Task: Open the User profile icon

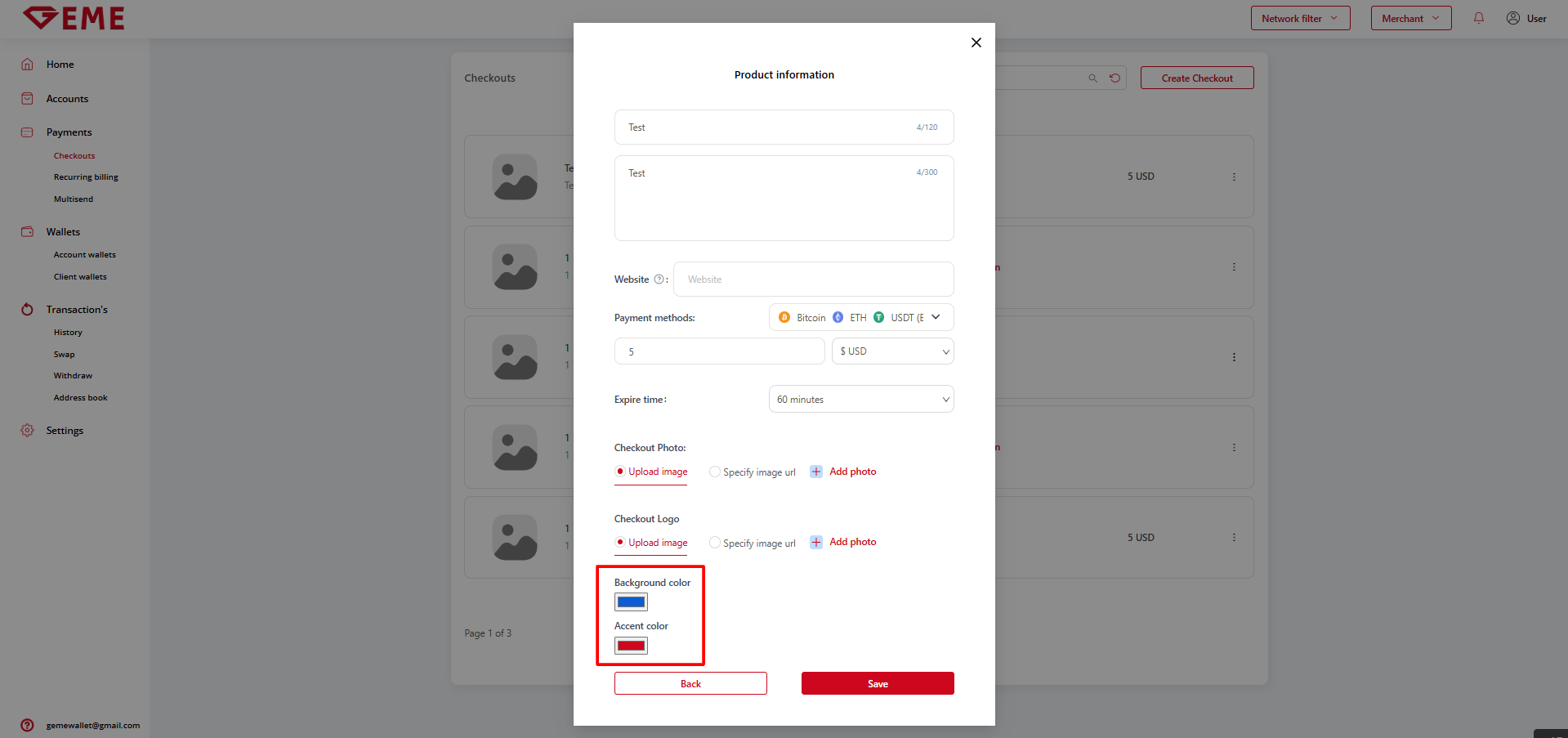Action: [1512, 18]
